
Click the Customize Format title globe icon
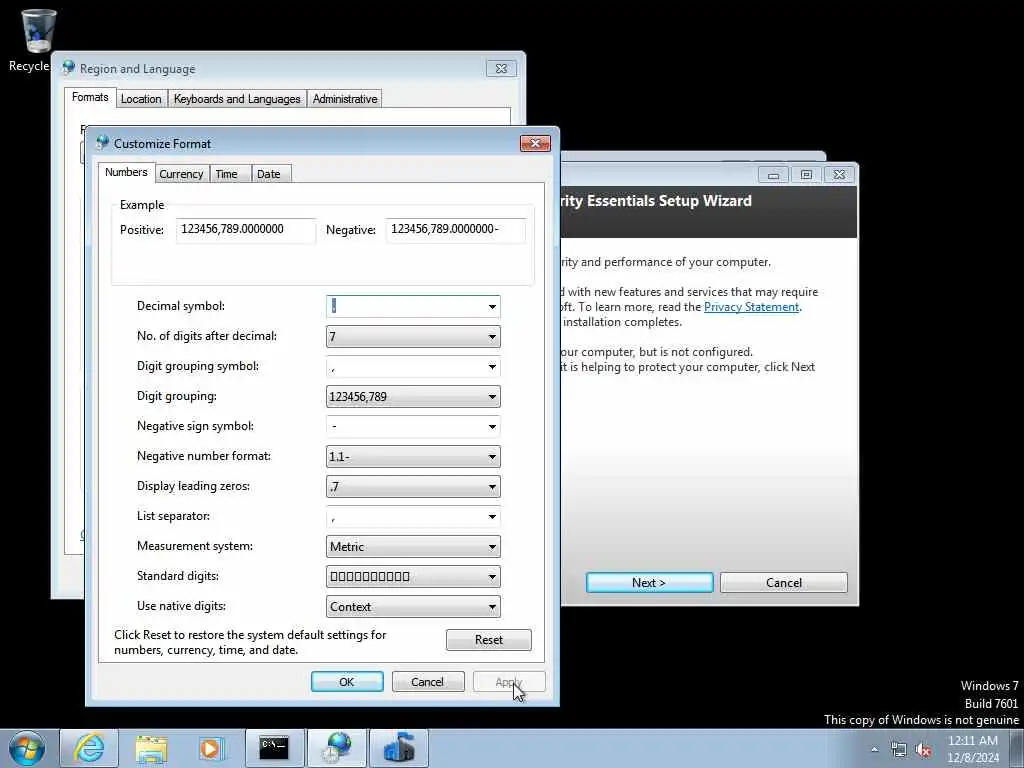point(103,143)
